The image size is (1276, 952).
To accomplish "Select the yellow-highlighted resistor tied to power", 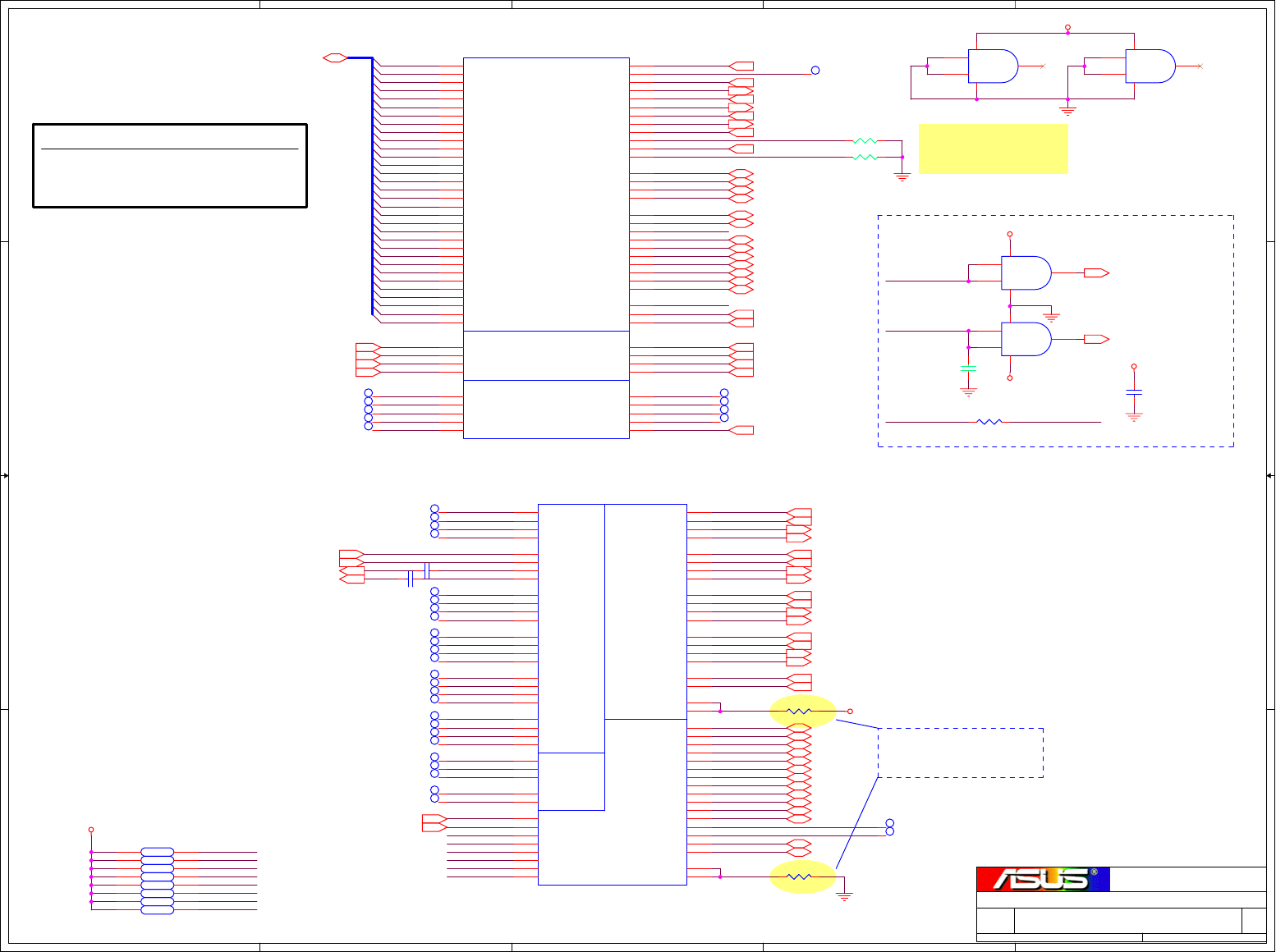I will point(799,712).
